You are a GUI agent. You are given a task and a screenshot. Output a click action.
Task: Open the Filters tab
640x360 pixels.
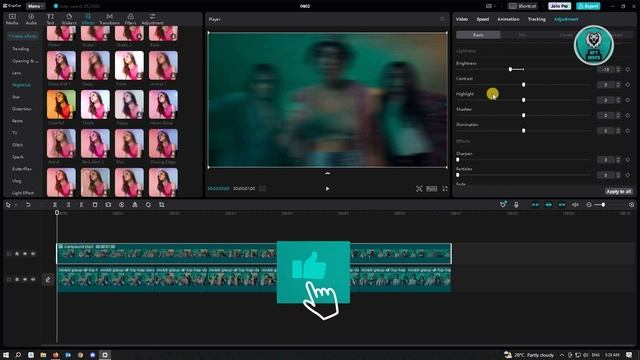tap(131, 19)
